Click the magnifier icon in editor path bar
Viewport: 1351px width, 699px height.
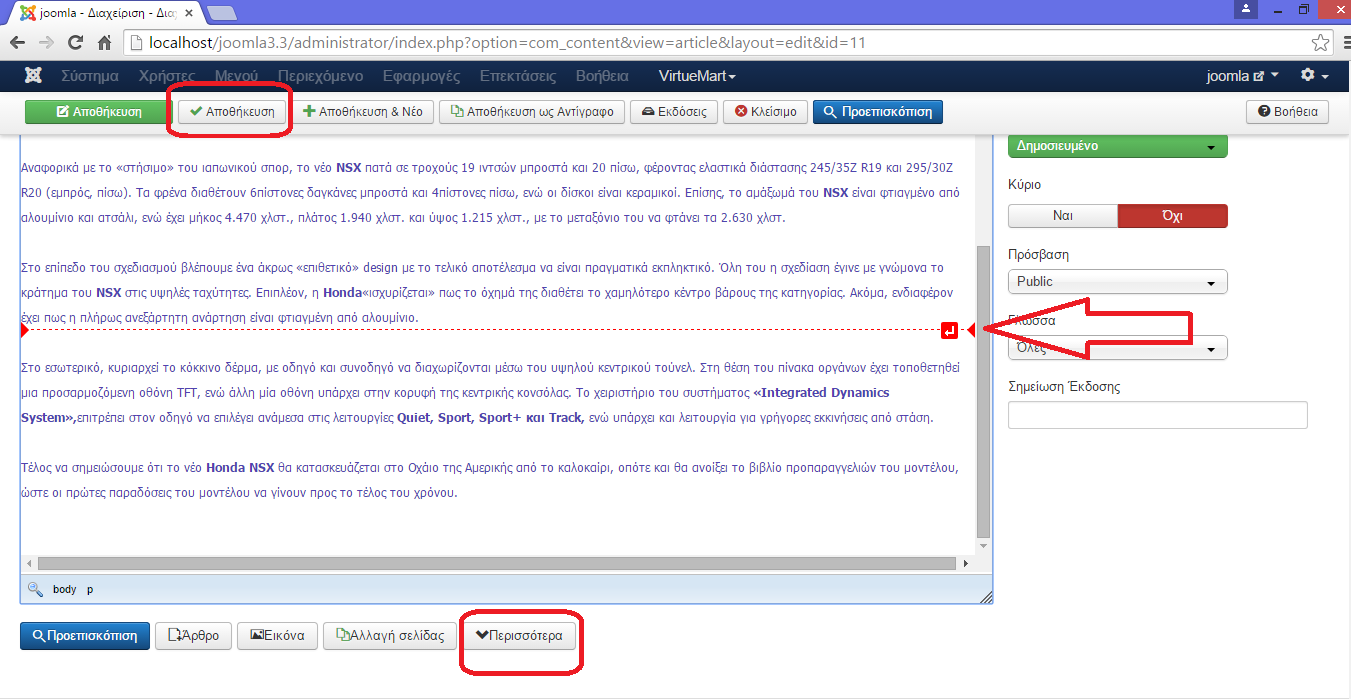point(35,590)
